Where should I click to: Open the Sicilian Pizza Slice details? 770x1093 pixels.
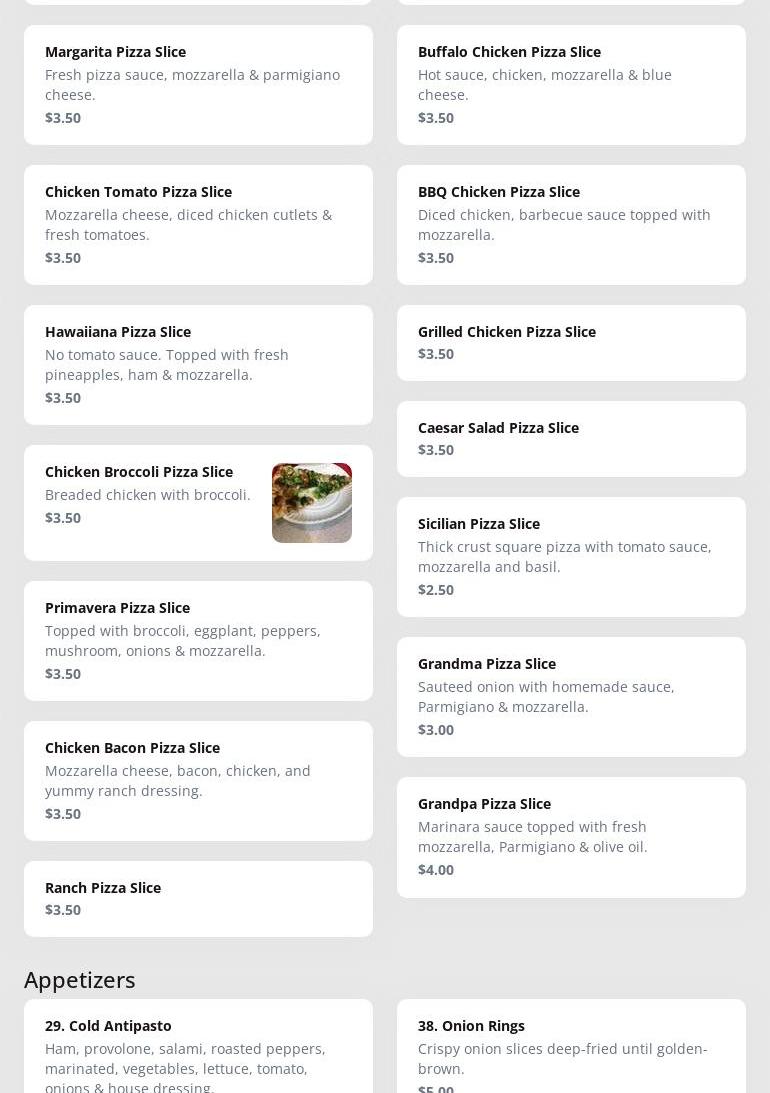pyautogui.click(x=571, y=556)
